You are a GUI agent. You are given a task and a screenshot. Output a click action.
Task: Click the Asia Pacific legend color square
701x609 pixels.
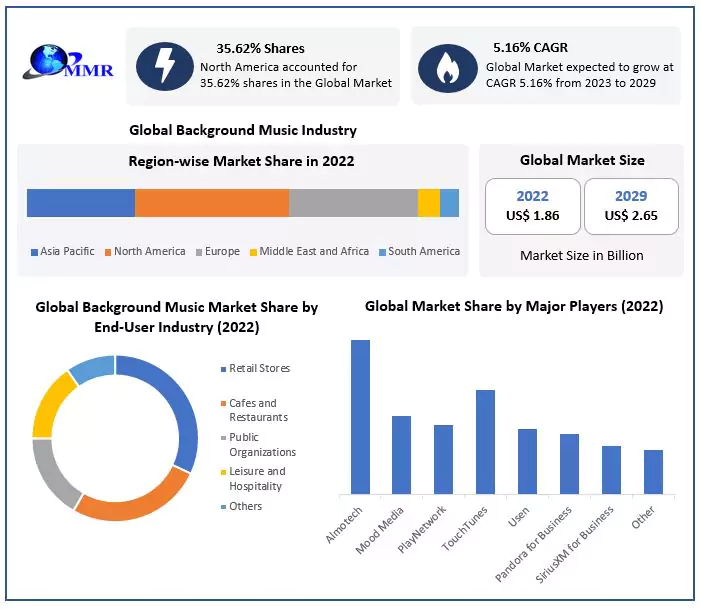click(x=34, y=252)
